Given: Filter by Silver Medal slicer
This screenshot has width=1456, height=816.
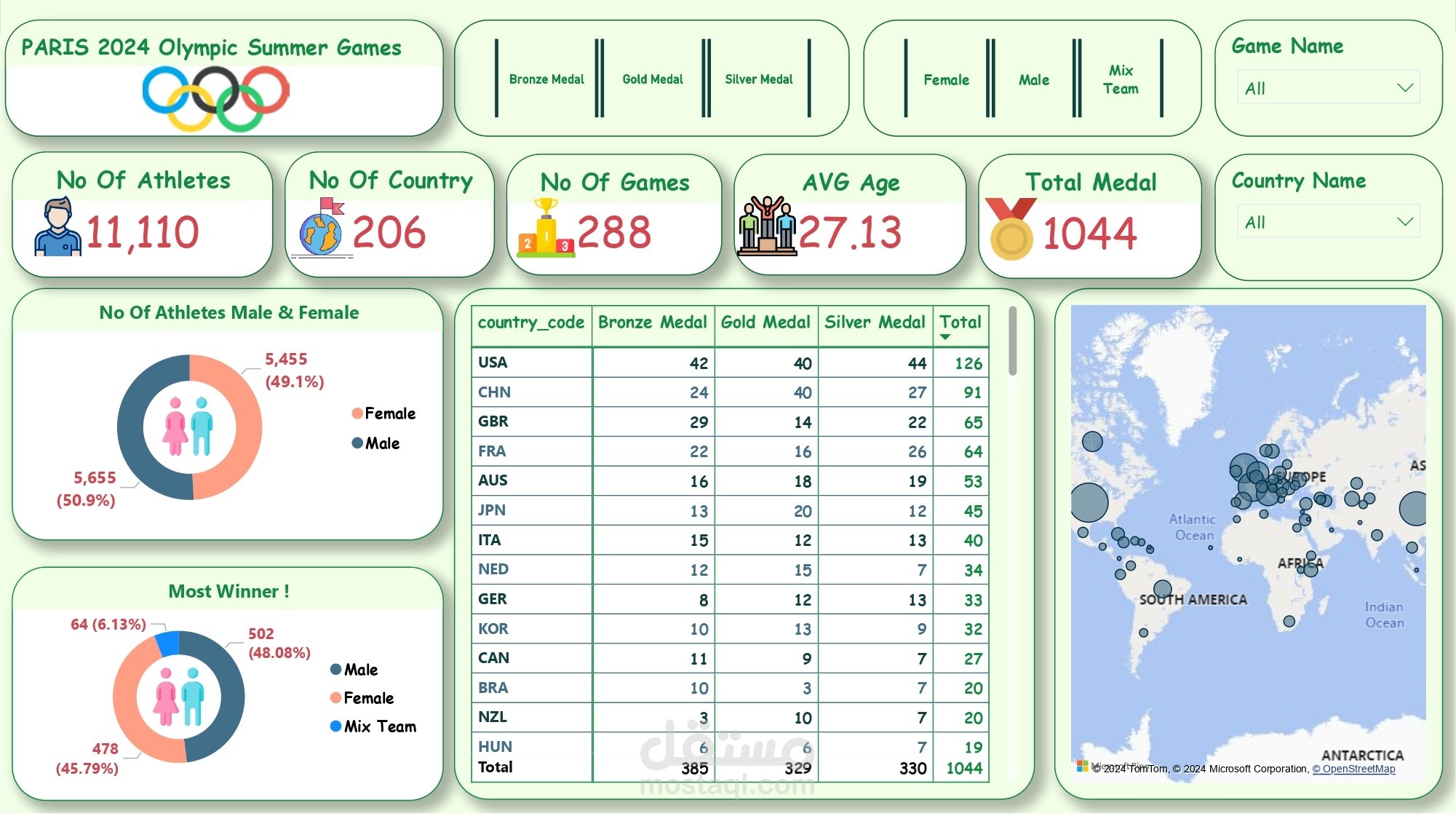Looking at the screenshot, I should pyautogui.click(x=758, y=79).
